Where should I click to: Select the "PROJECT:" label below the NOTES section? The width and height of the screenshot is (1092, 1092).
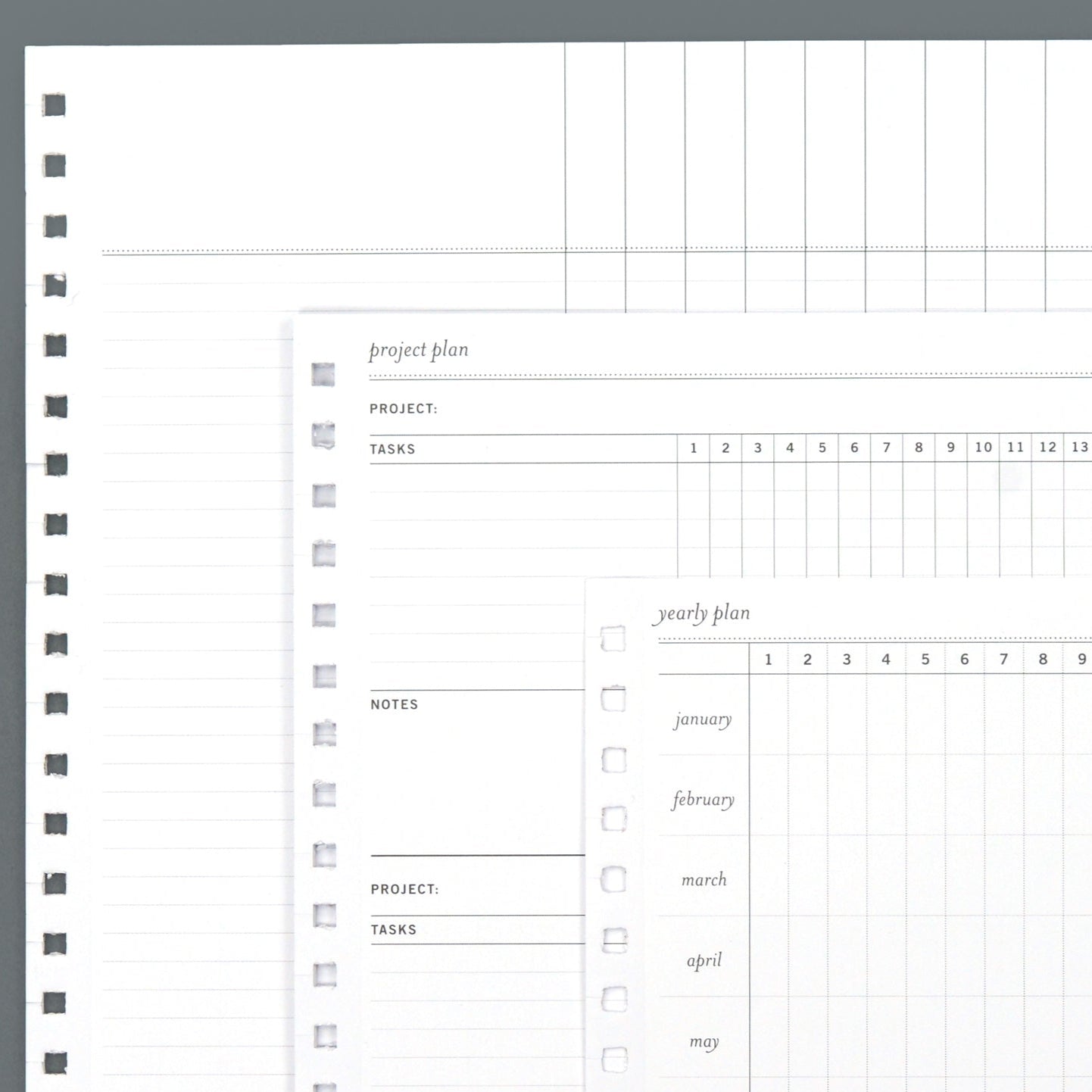(x=404, y=889)
